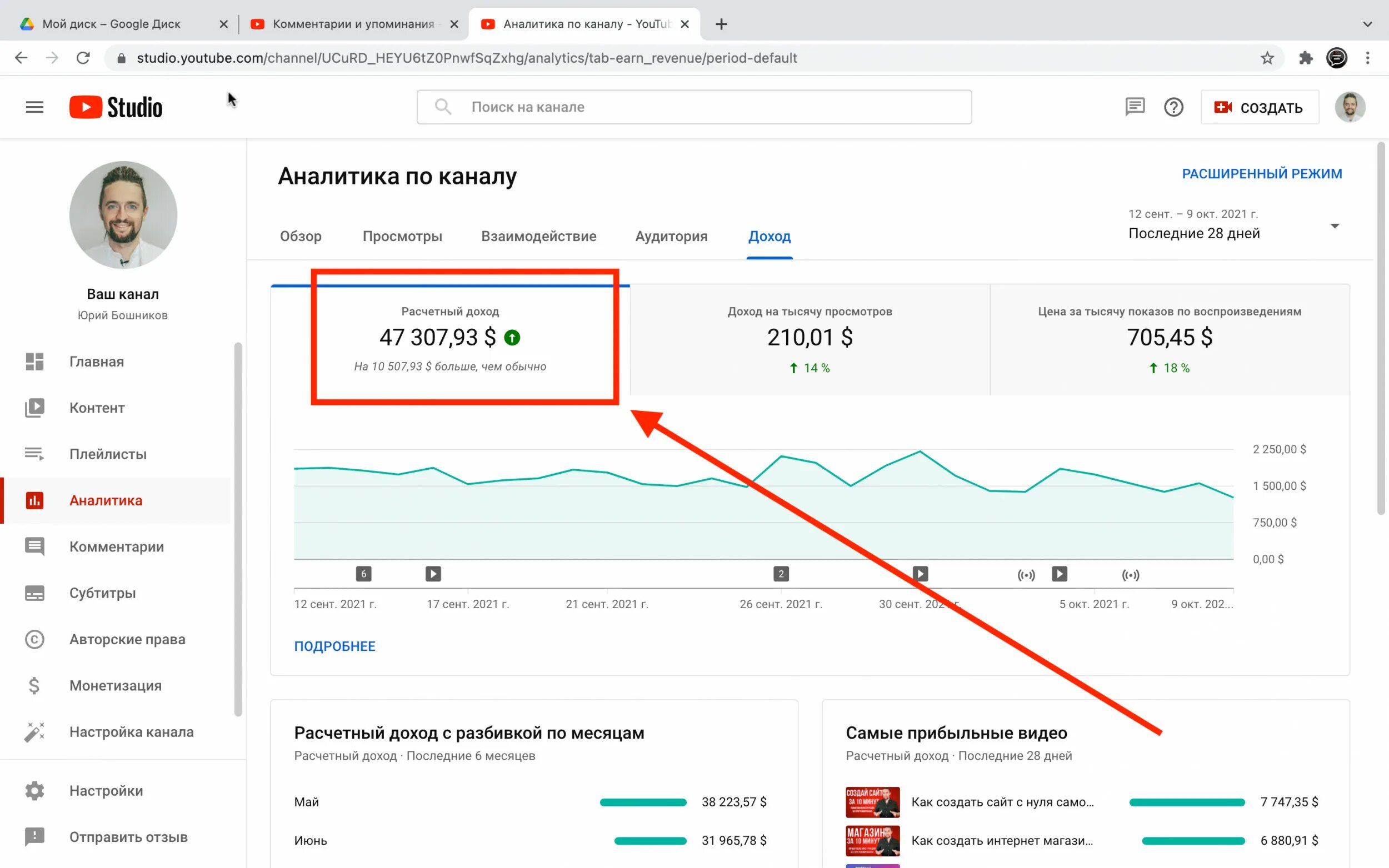Switch to the Просмотры tab
The height and width of the screenshot is (868, 1389).
tap(402, 236)
